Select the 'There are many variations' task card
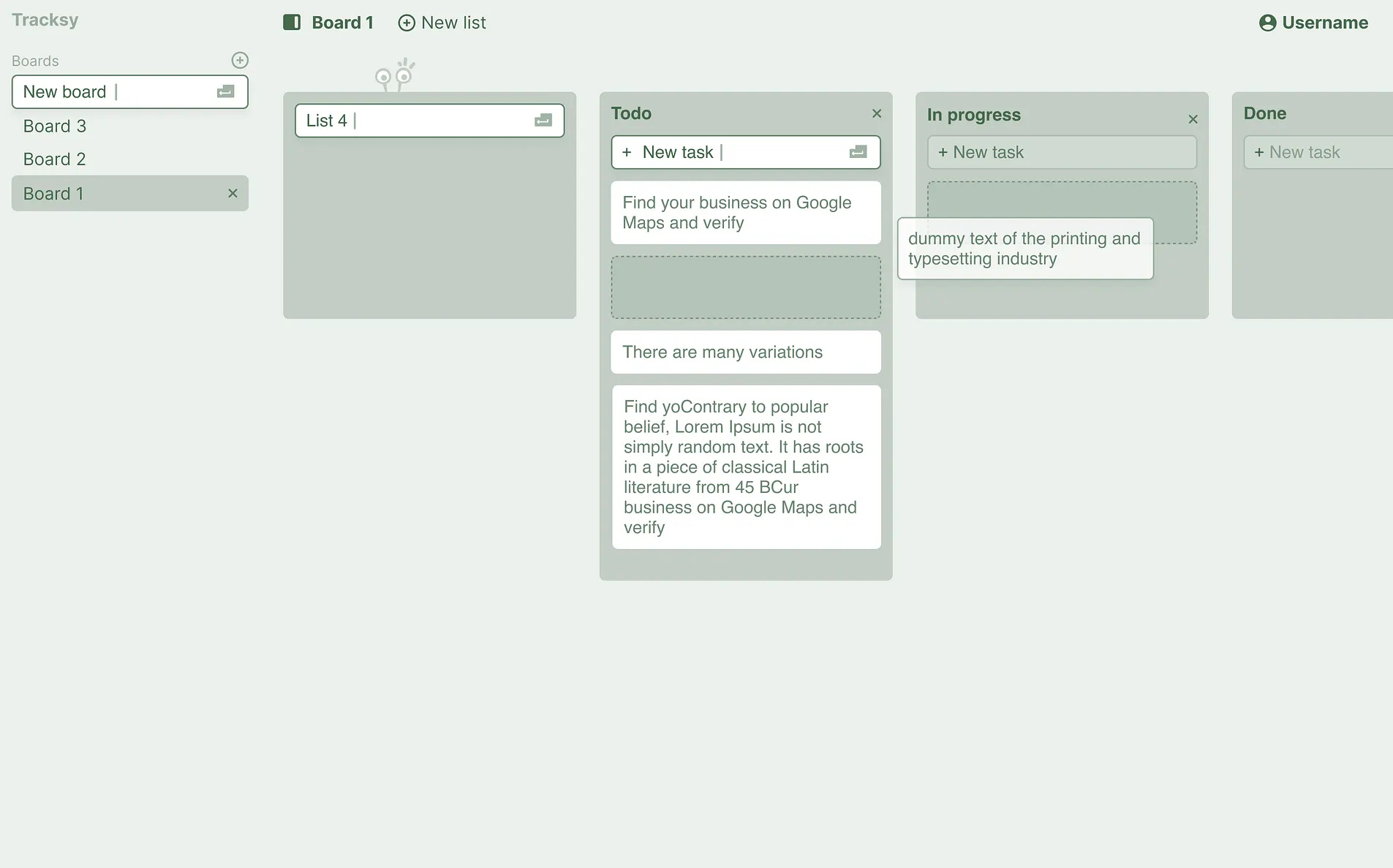Viewport: 1393px width, 868px height. click(x=745, y=352)
